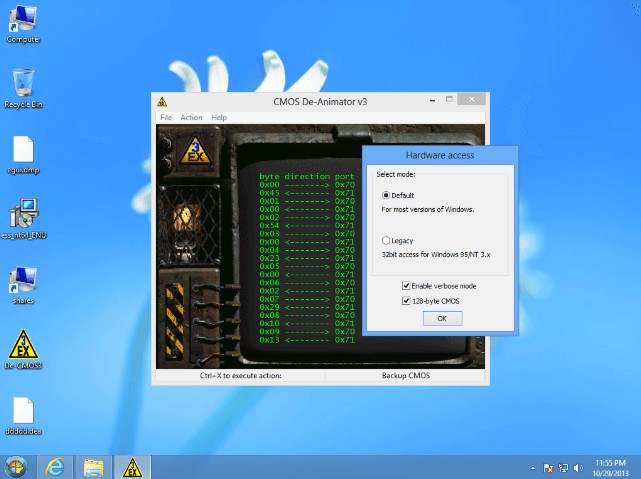Image resolution: width=641 pixels, height=479 pixels.
Task: Uncheck the 128-byte CMOS checkbox
Action: [x=406, y=300]
